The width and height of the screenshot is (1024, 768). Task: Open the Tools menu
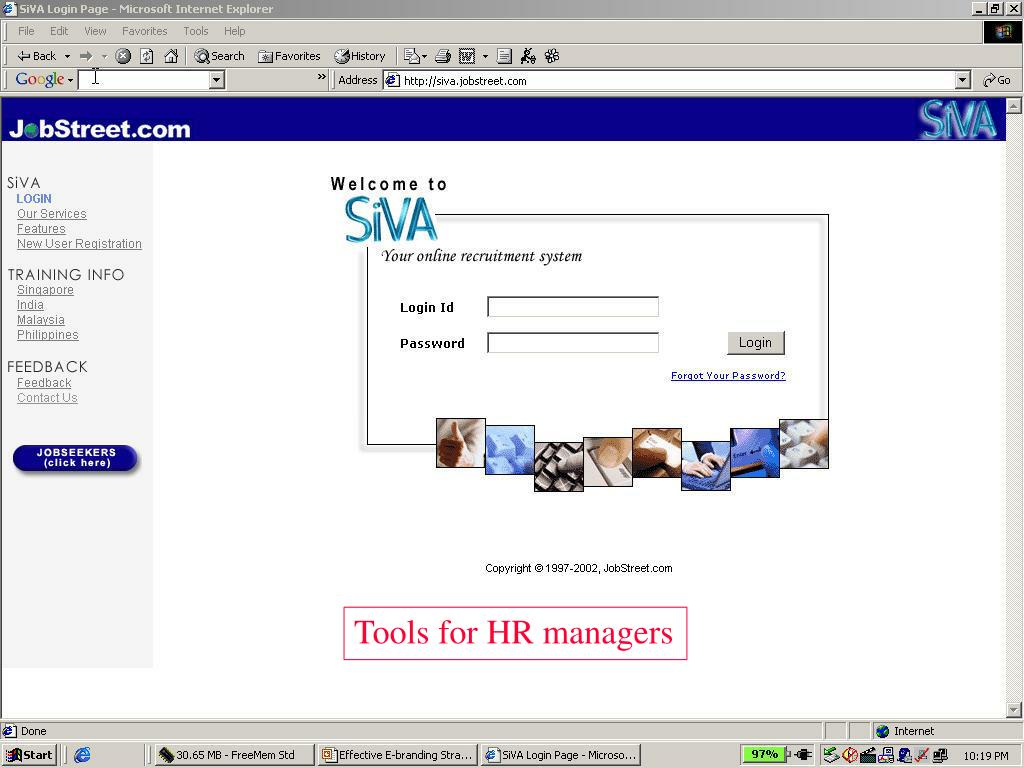coord(195,31)
